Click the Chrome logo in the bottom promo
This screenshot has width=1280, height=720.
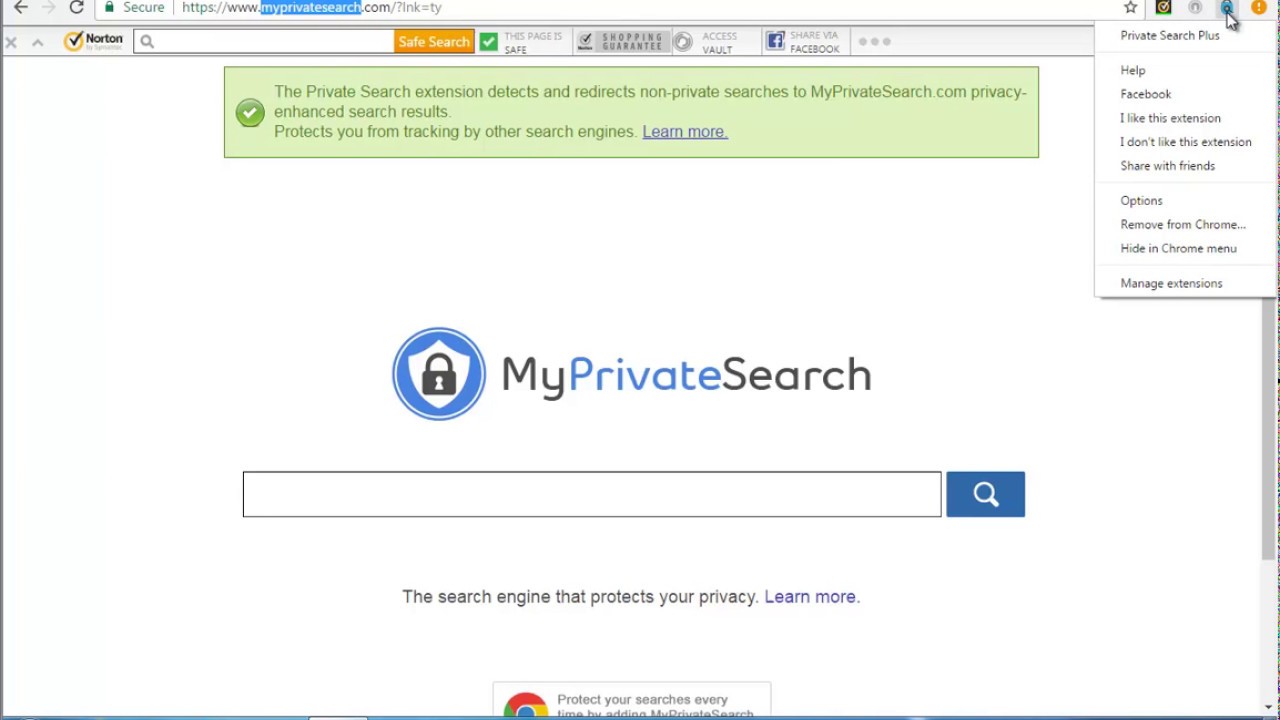526,706
